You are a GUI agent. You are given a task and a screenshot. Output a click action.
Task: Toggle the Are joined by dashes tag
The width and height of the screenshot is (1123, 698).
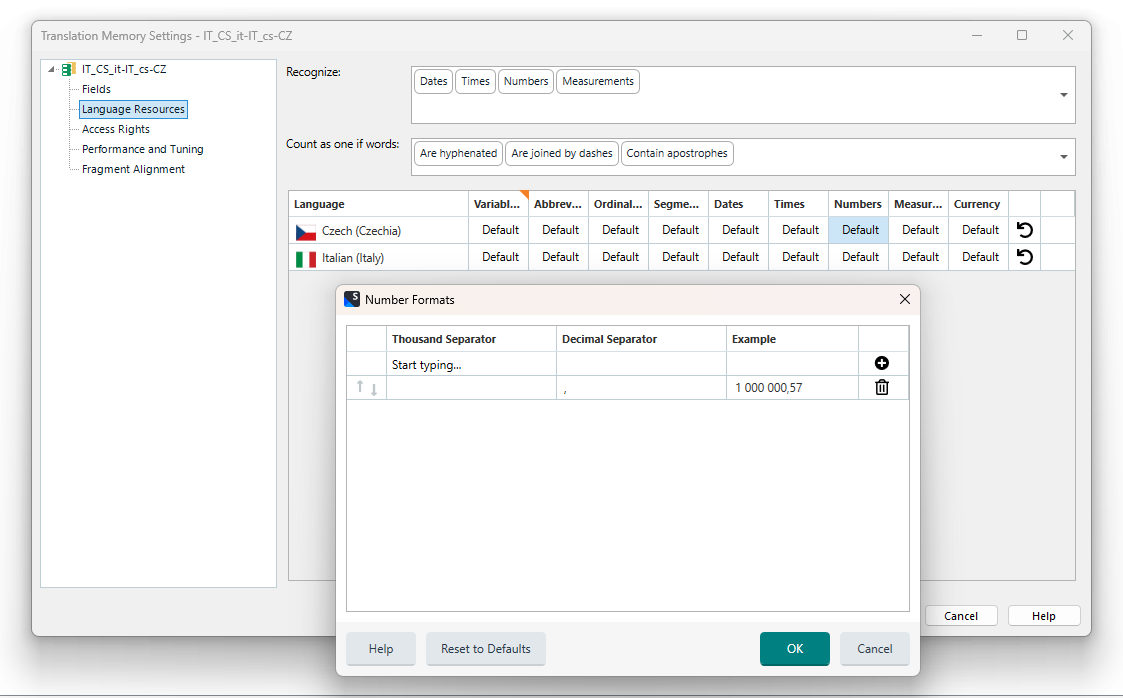click(x=562, y=153)
